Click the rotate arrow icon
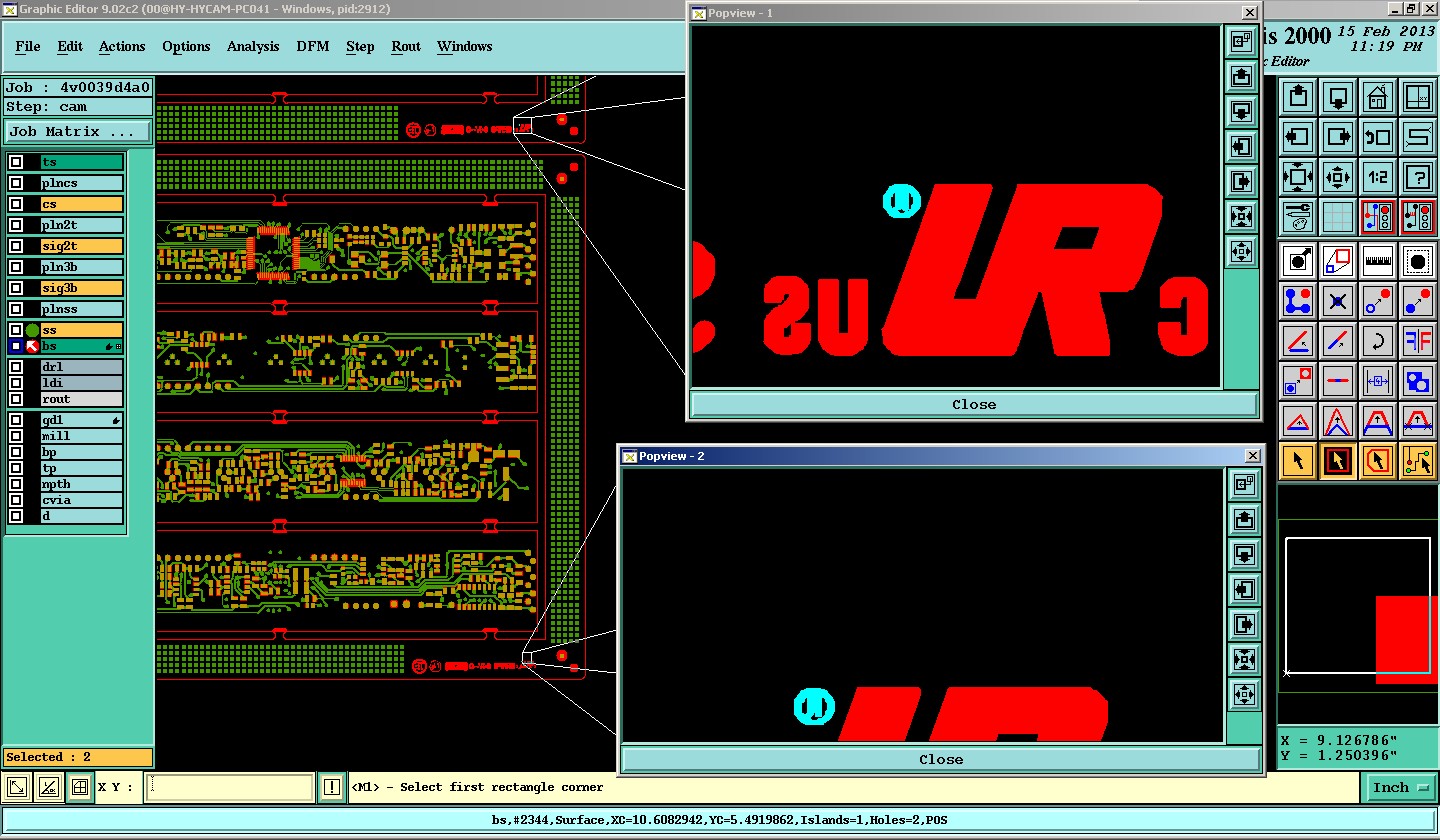Image resolution: width=1440 pixels, height=840 pixels. (1378, 341)
